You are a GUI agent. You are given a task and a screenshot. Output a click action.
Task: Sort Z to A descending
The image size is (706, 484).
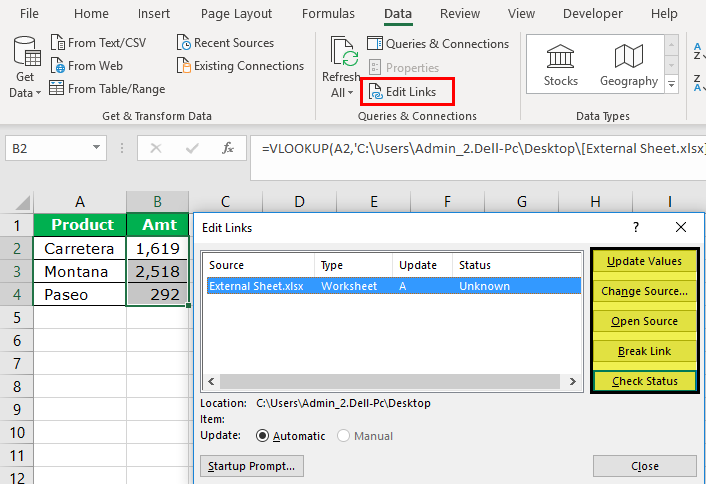(698, 83)
